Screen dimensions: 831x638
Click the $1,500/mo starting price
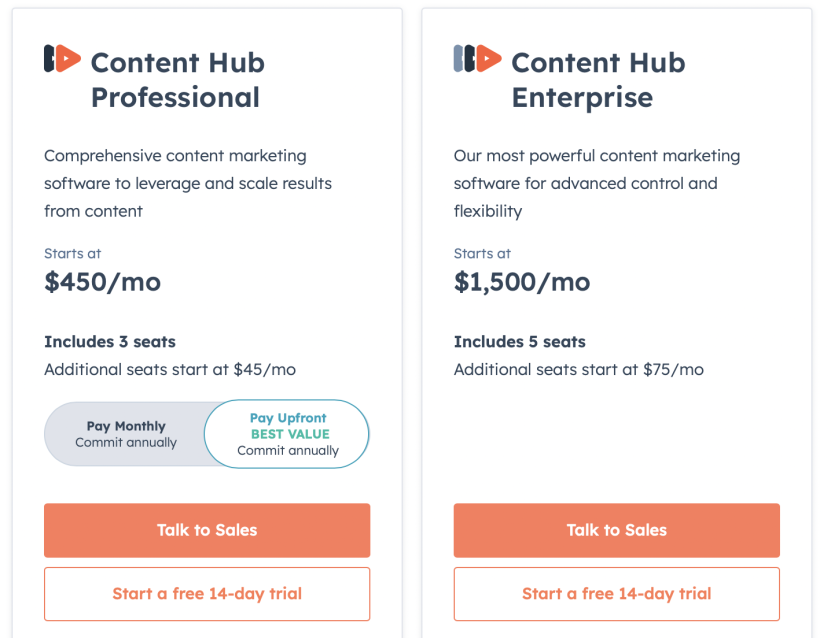pos(522,282)
